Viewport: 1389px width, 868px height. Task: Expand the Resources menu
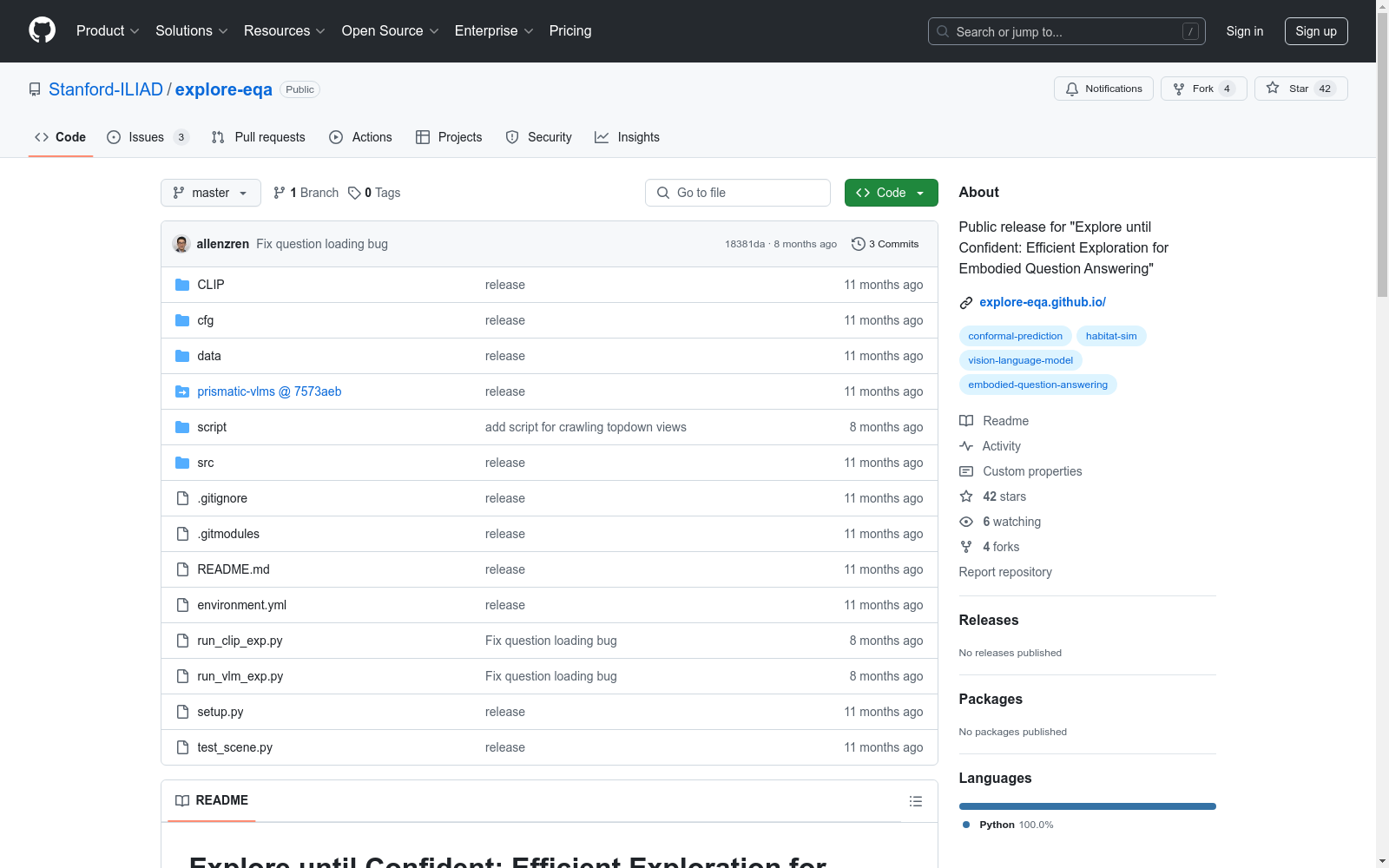(285, 30)
